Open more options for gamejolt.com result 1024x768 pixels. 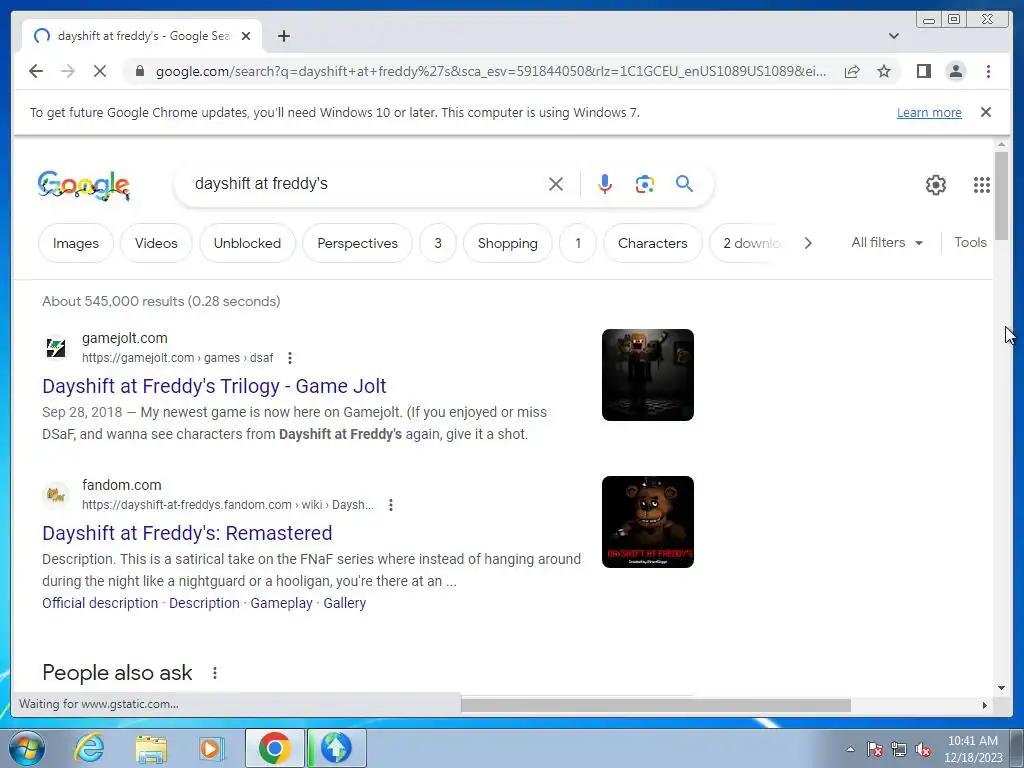[290, 358]
